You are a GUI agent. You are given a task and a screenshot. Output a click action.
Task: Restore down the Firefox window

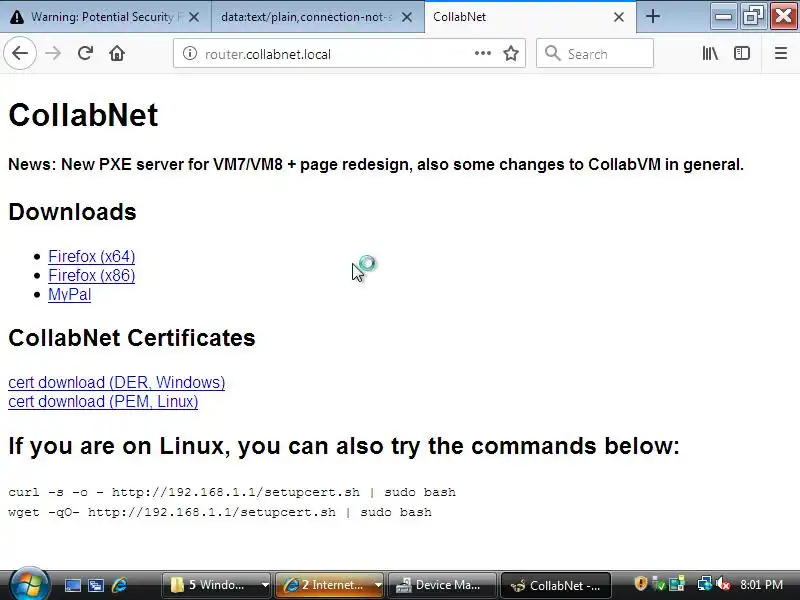click(x=754, y=16)
